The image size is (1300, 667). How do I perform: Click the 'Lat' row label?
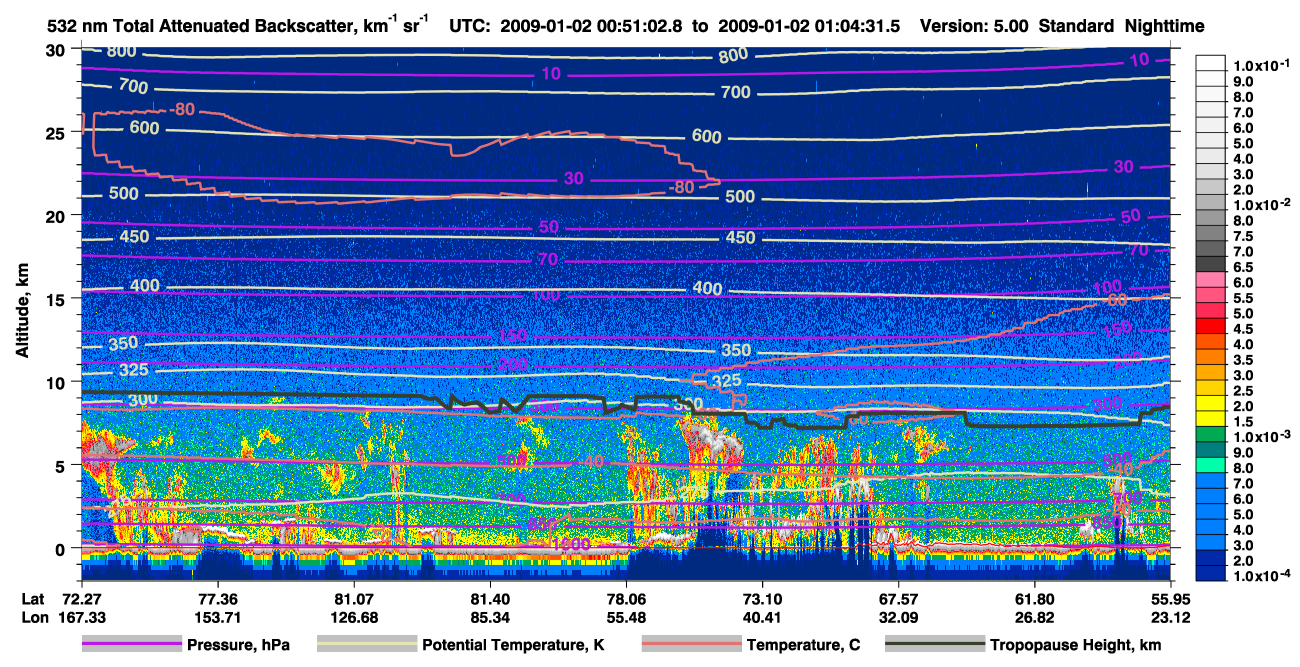pos(33,598)
